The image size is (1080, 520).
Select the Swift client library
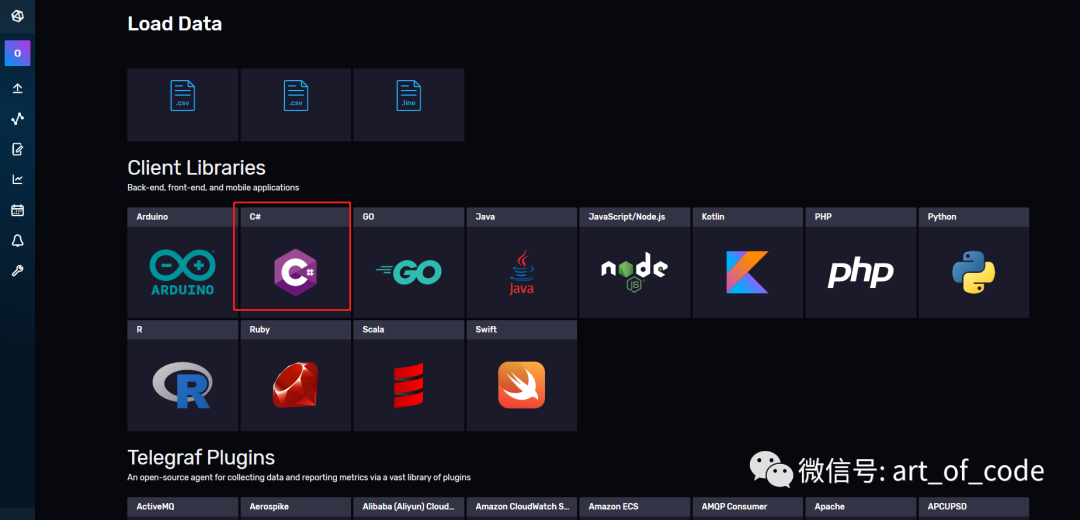click(x=521, y=382)
